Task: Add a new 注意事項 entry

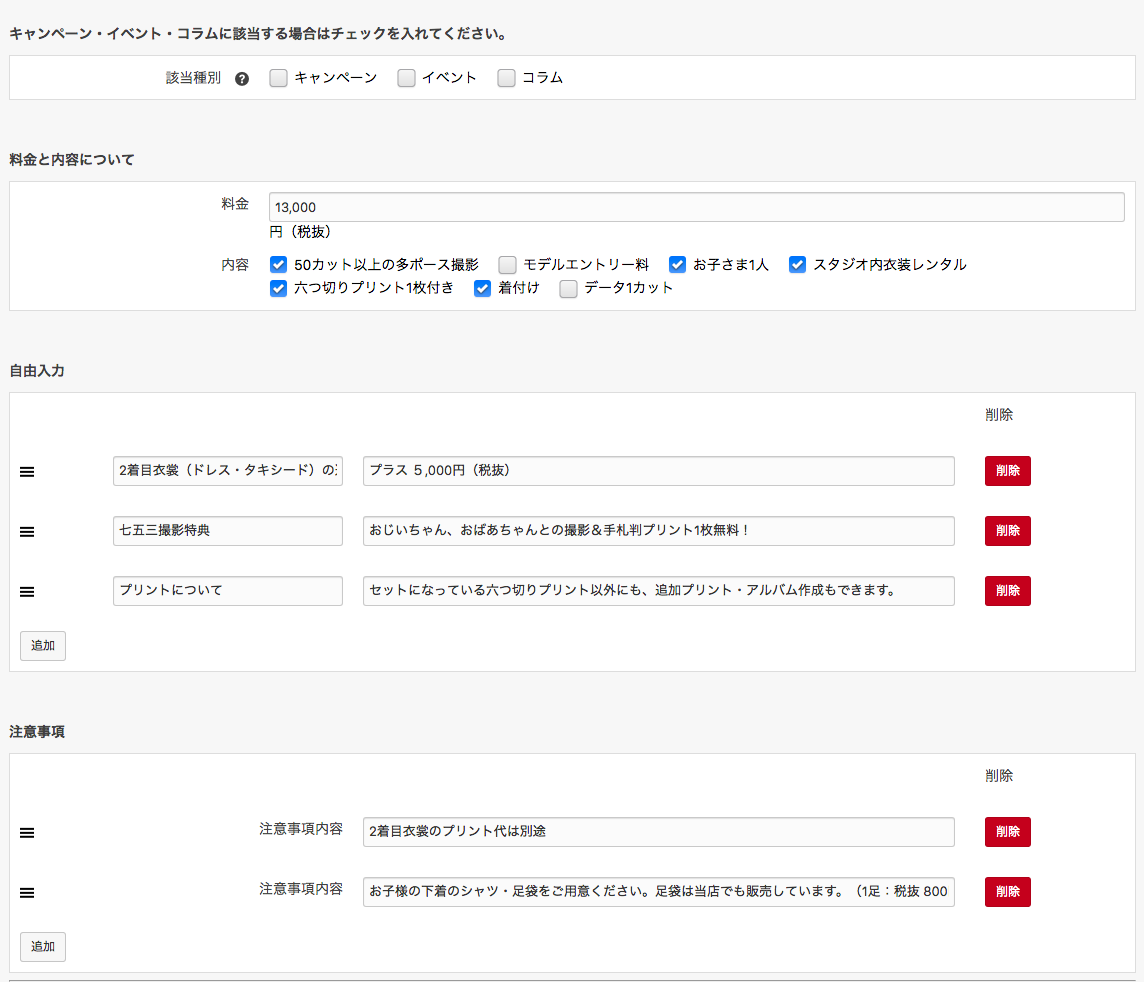Action: coord(43,947)
